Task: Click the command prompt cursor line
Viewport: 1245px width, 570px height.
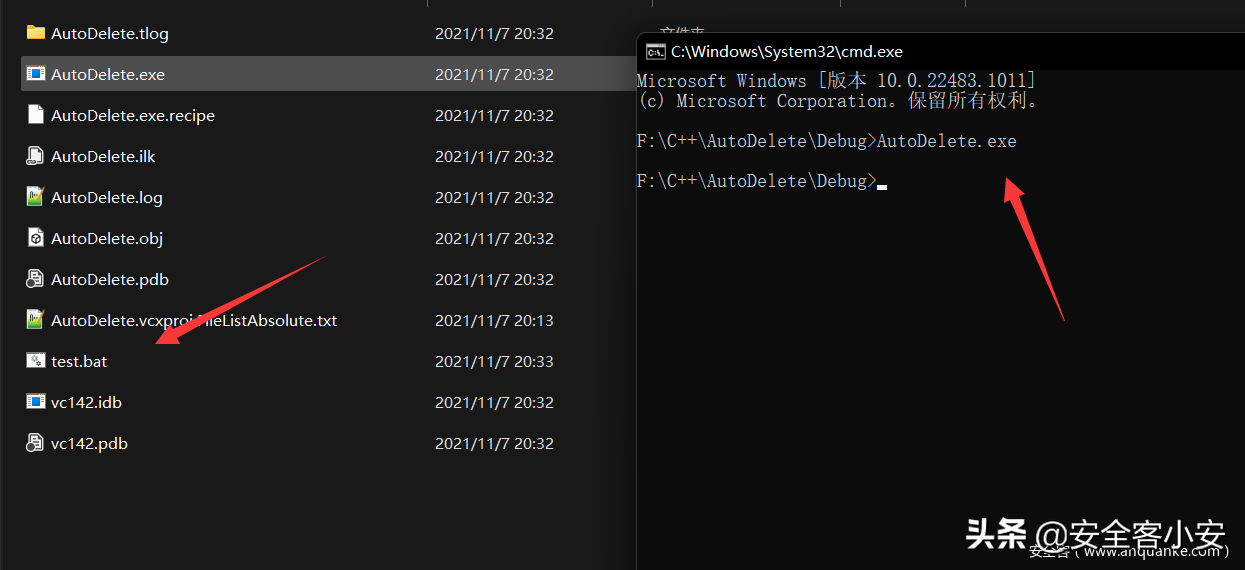Action: 762,181
